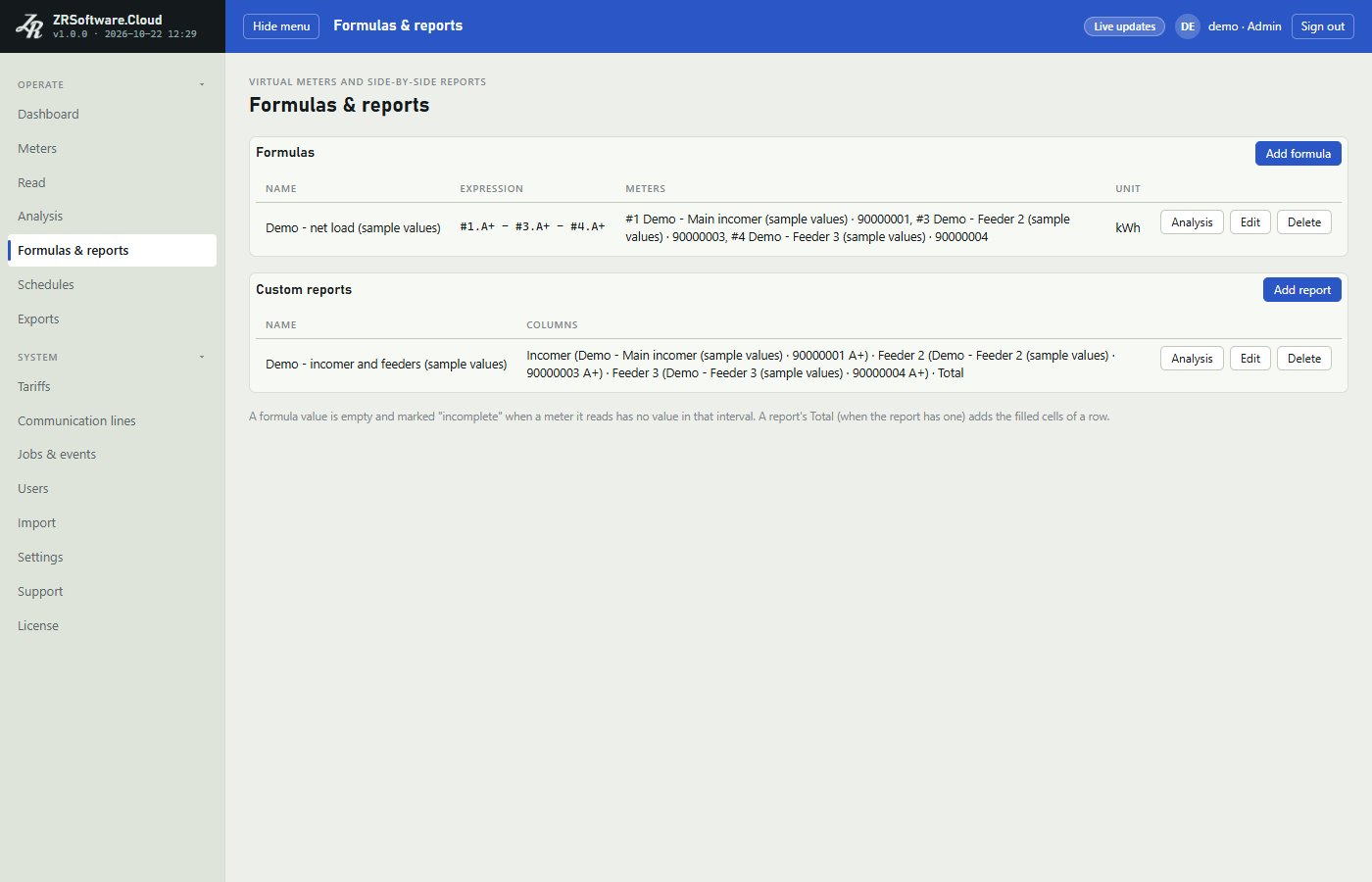Click the Hide menu button

[x=281, y=26]
